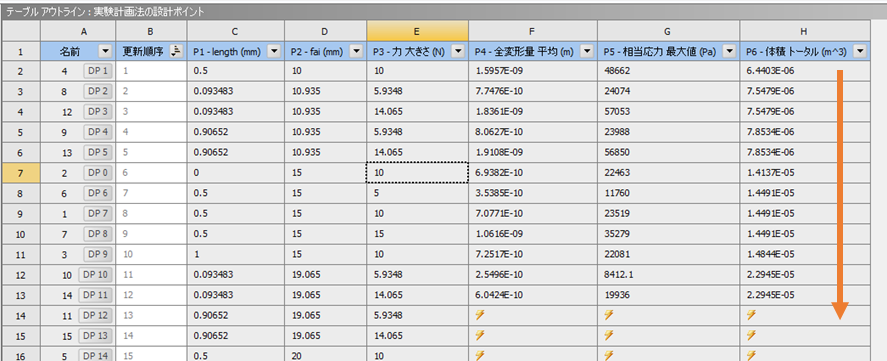887x361 pixels.
Task: Click the lightning icon for DP 14 in column H
Action: [x=751, y=355]
